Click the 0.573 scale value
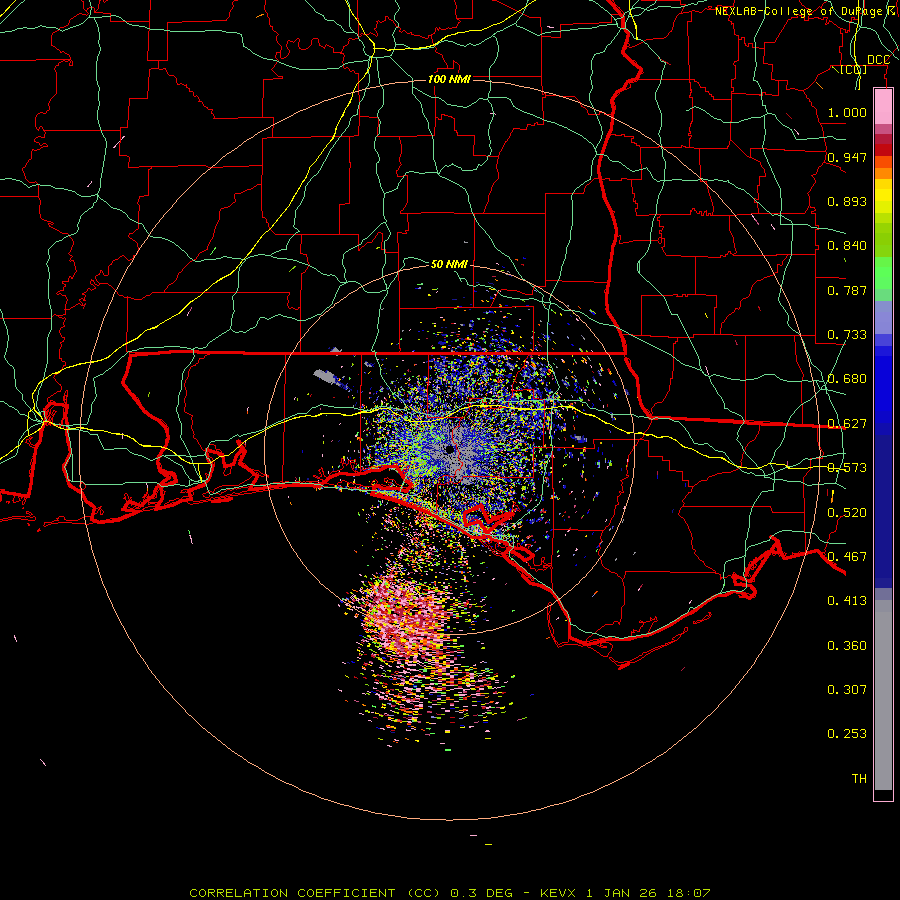The width and height of the screenshot is (900, 900). [847, 467]
